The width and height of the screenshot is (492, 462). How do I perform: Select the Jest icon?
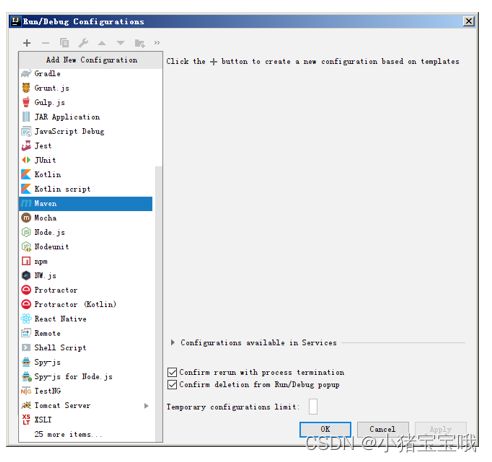[x=26, y=146]
